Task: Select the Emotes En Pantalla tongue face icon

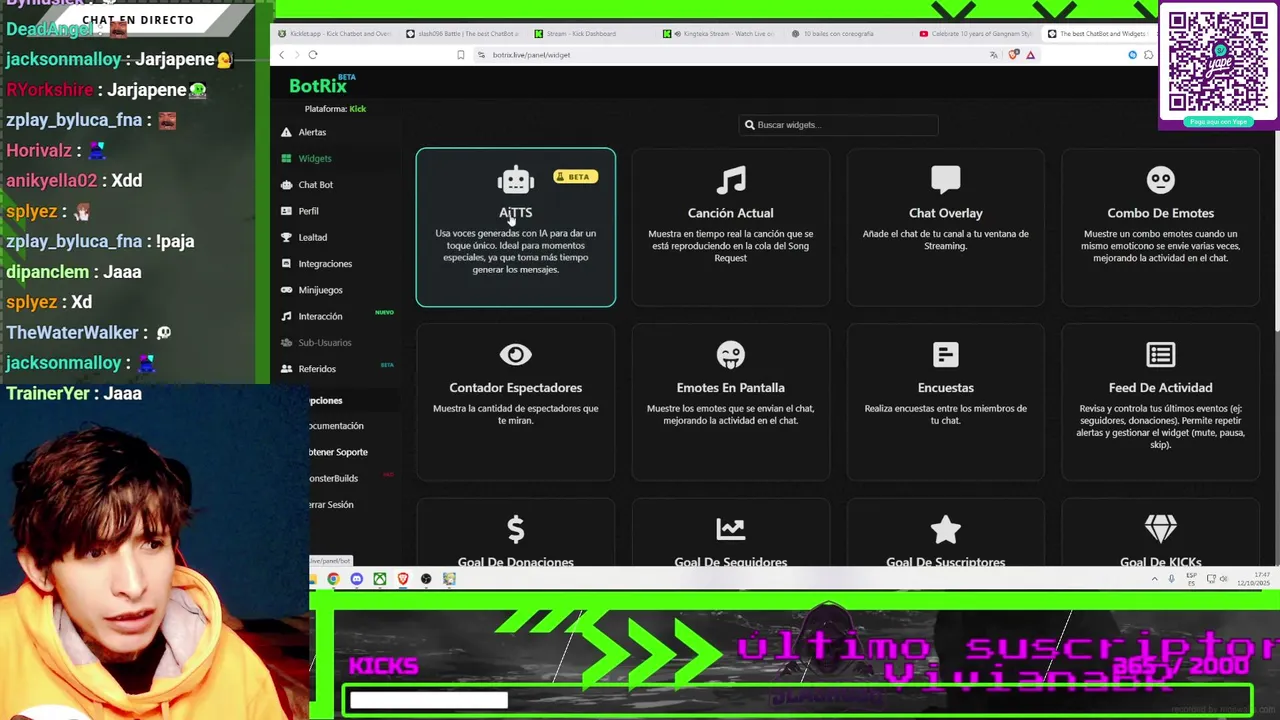Action: click(x=731, y=355)
